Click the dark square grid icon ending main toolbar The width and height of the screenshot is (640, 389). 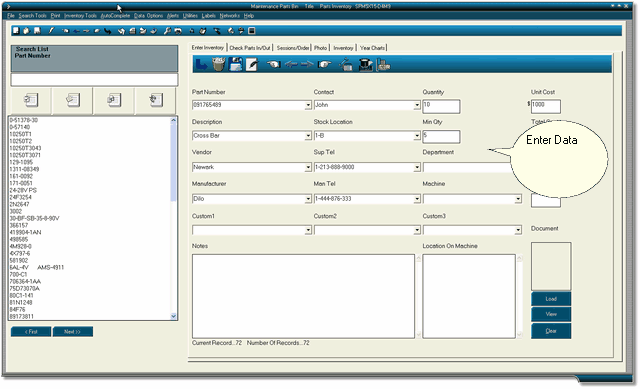(x=252, y=31)
